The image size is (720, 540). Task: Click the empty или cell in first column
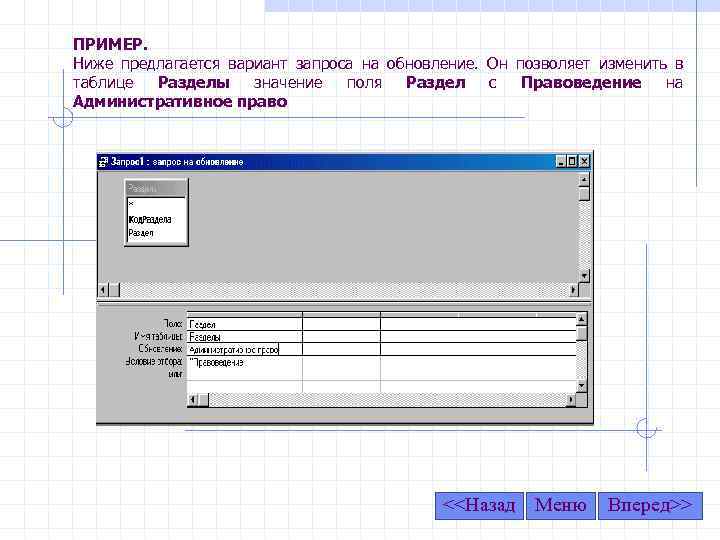click(245, 375)
